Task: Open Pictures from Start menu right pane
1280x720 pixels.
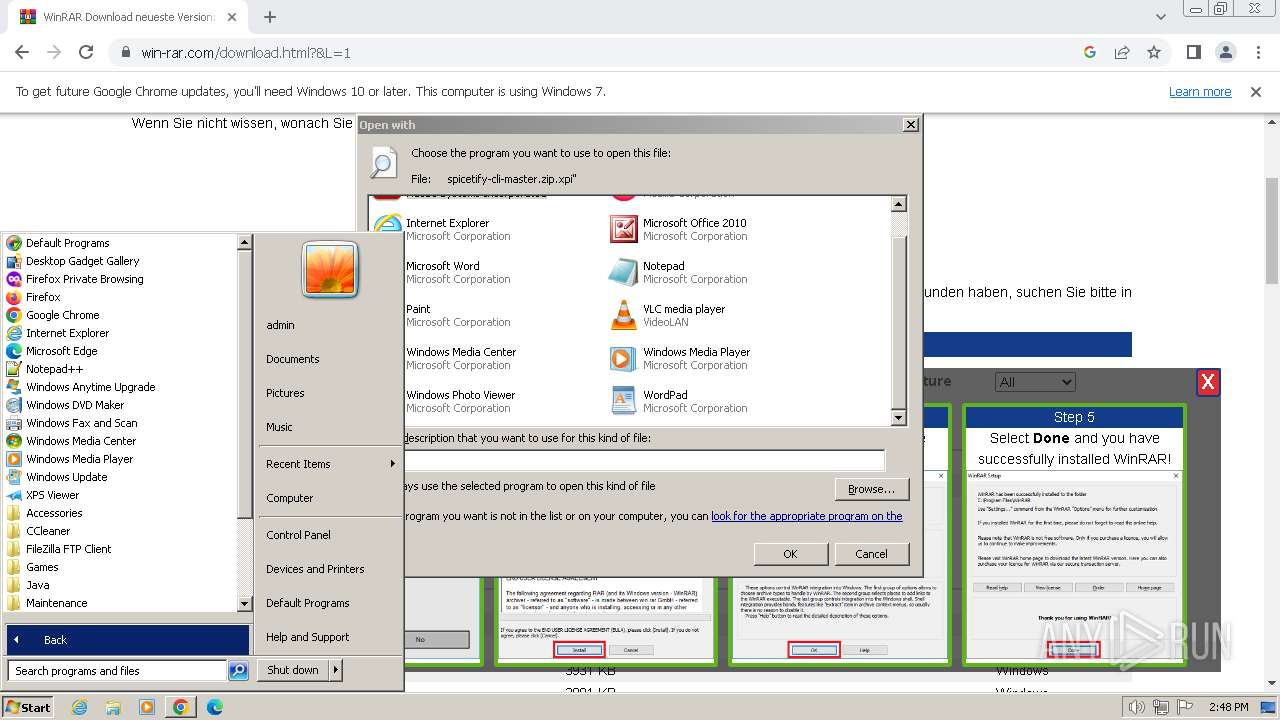Action: (285, 393)
